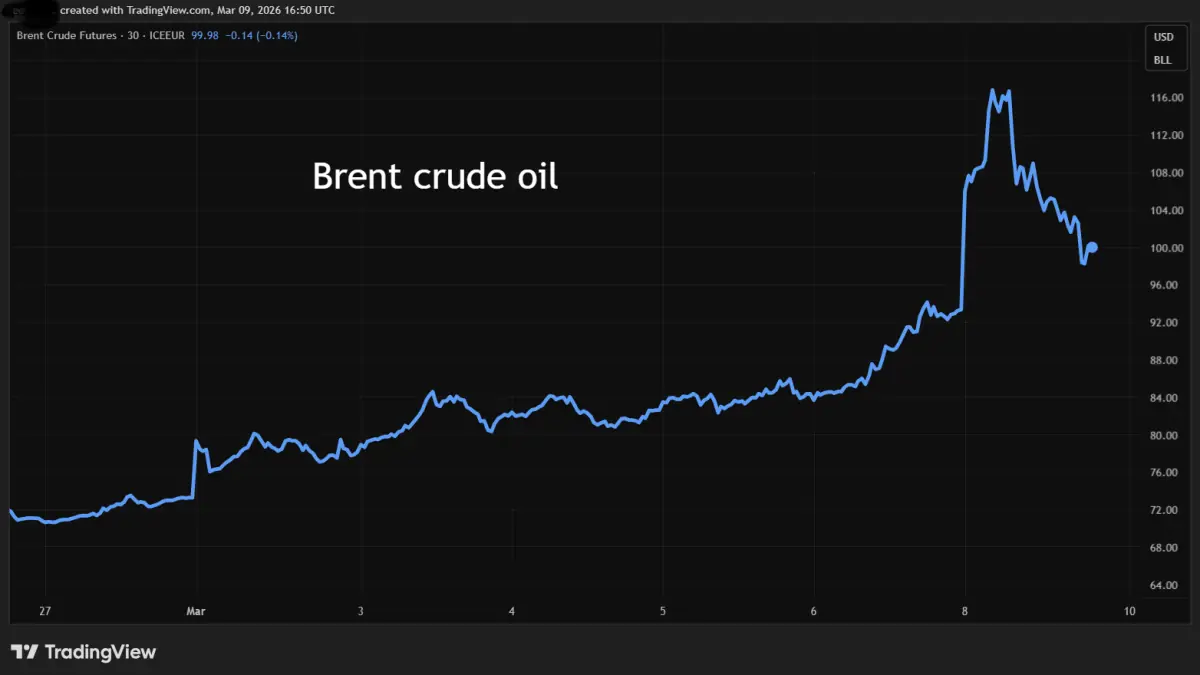The image size is (1200, 675).
Task: Select the "Brent crude oil" chart text
Action: click(x=435, y=176)
